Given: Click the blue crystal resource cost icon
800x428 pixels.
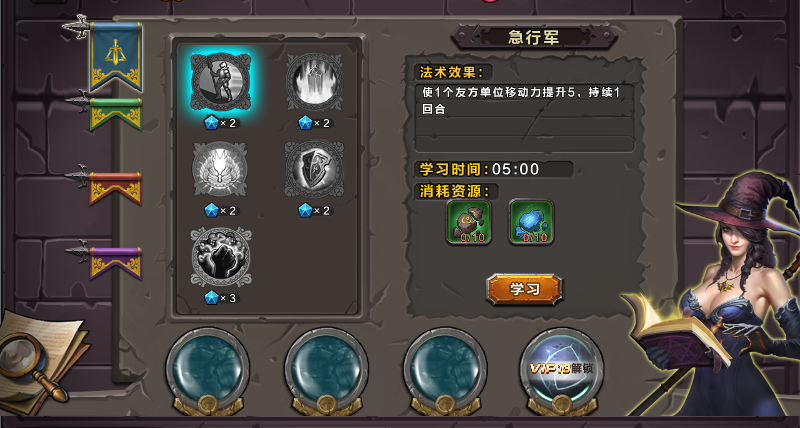Looking at the screenshot, I should (532, 222).
